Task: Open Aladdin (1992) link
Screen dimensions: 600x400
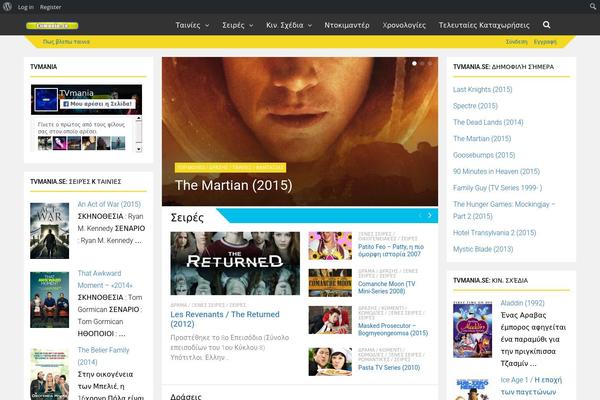Action: pos(522,303)
